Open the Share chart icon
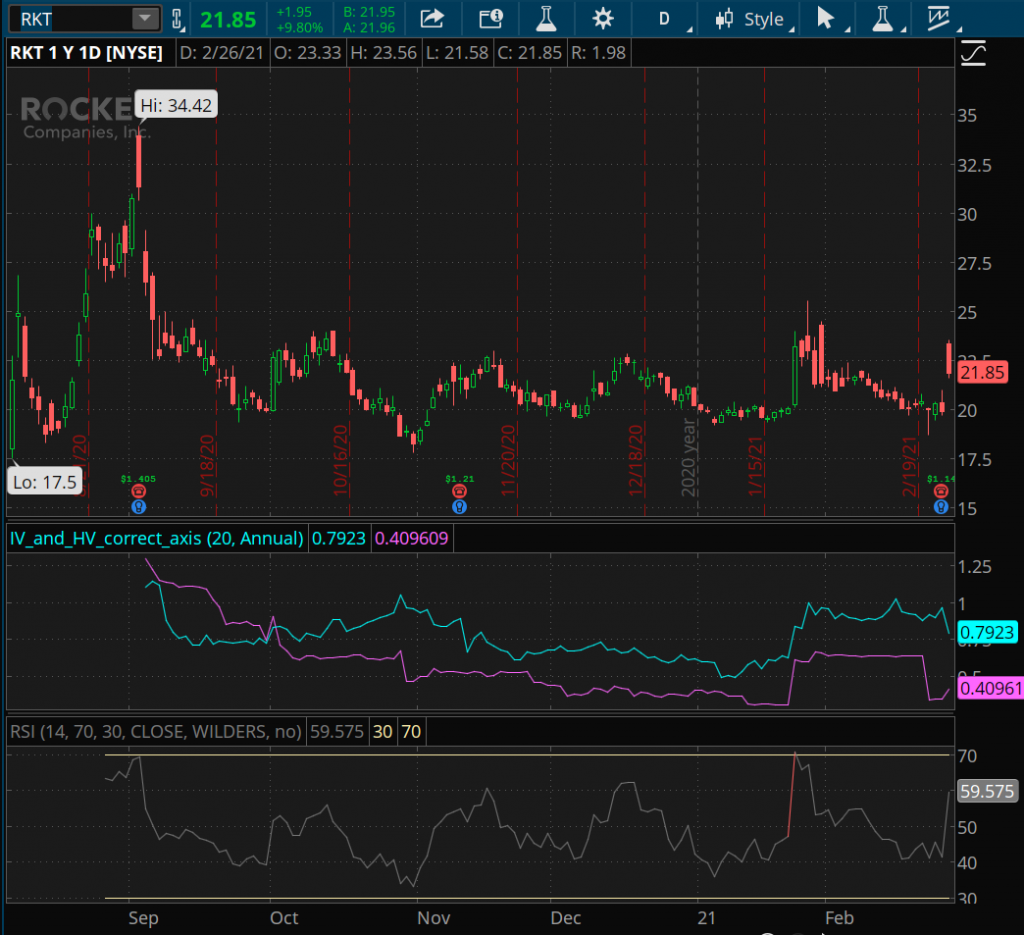1024x935 pixels. (432, 18)
